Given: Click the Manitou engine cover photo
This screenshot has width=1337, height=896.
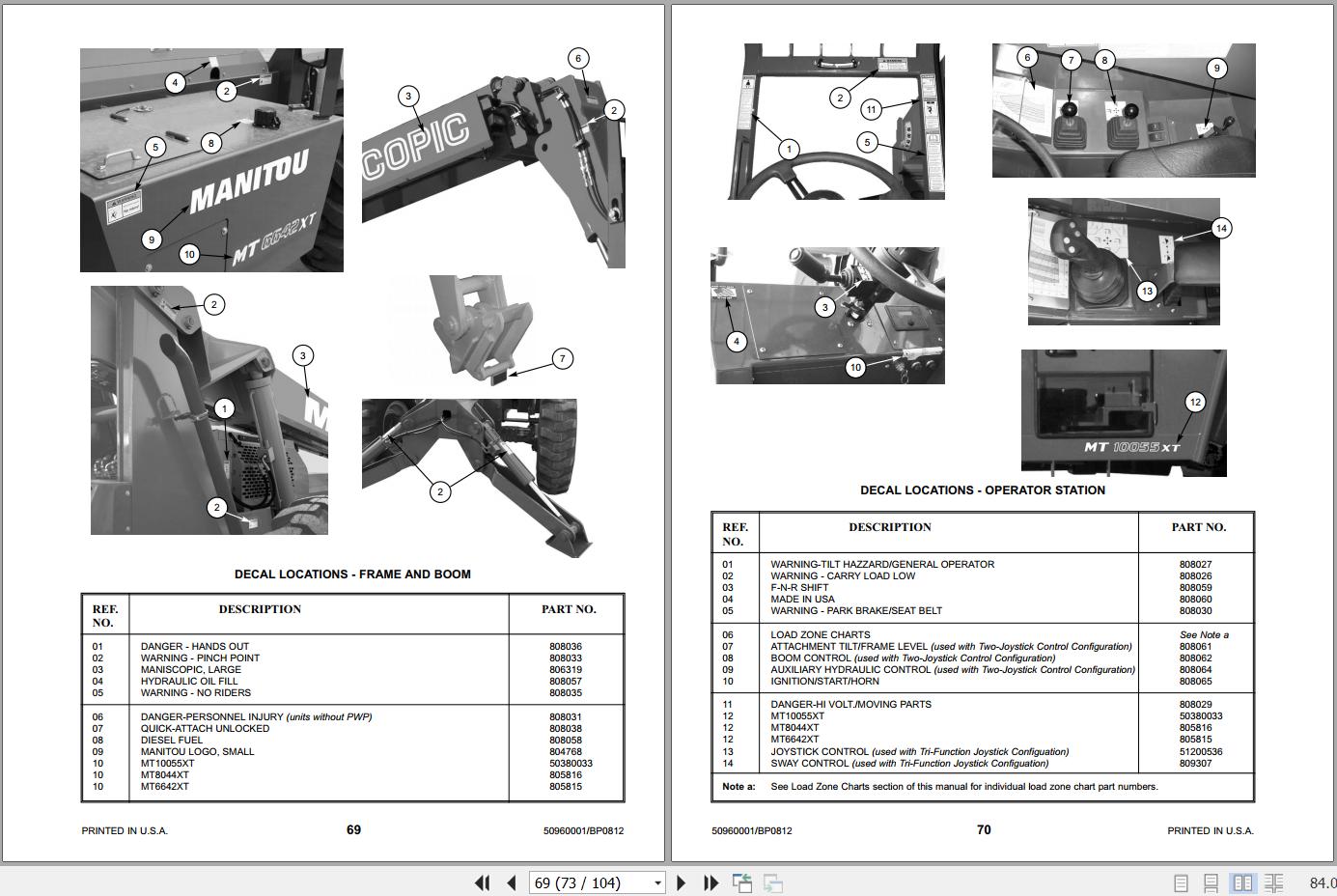Looking at the screenshot, I should pyautogui.click(x=211, y=160).
